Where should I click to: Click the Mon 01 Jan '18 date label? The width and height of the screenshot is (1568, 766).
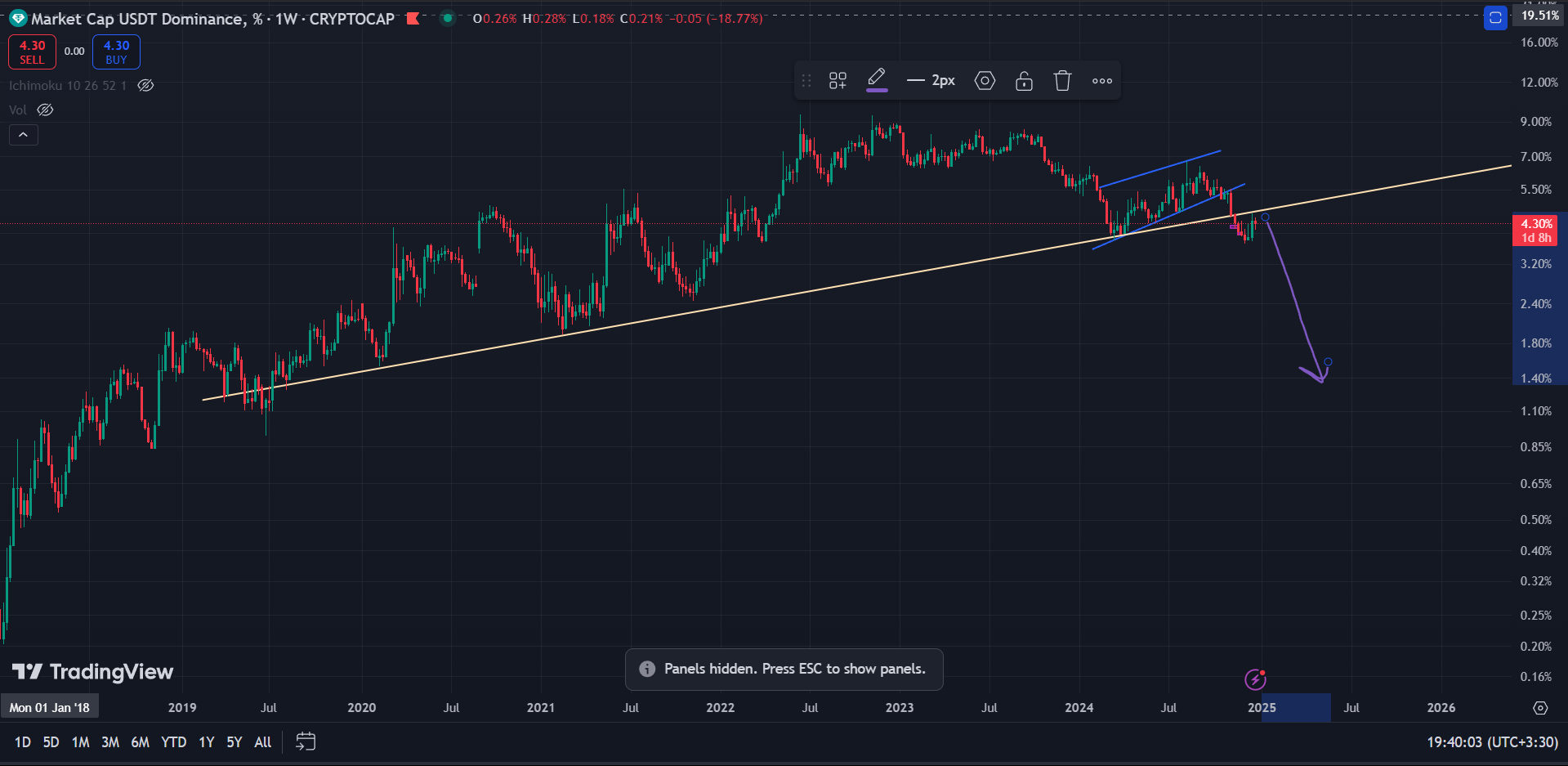(x=50, y=707)
